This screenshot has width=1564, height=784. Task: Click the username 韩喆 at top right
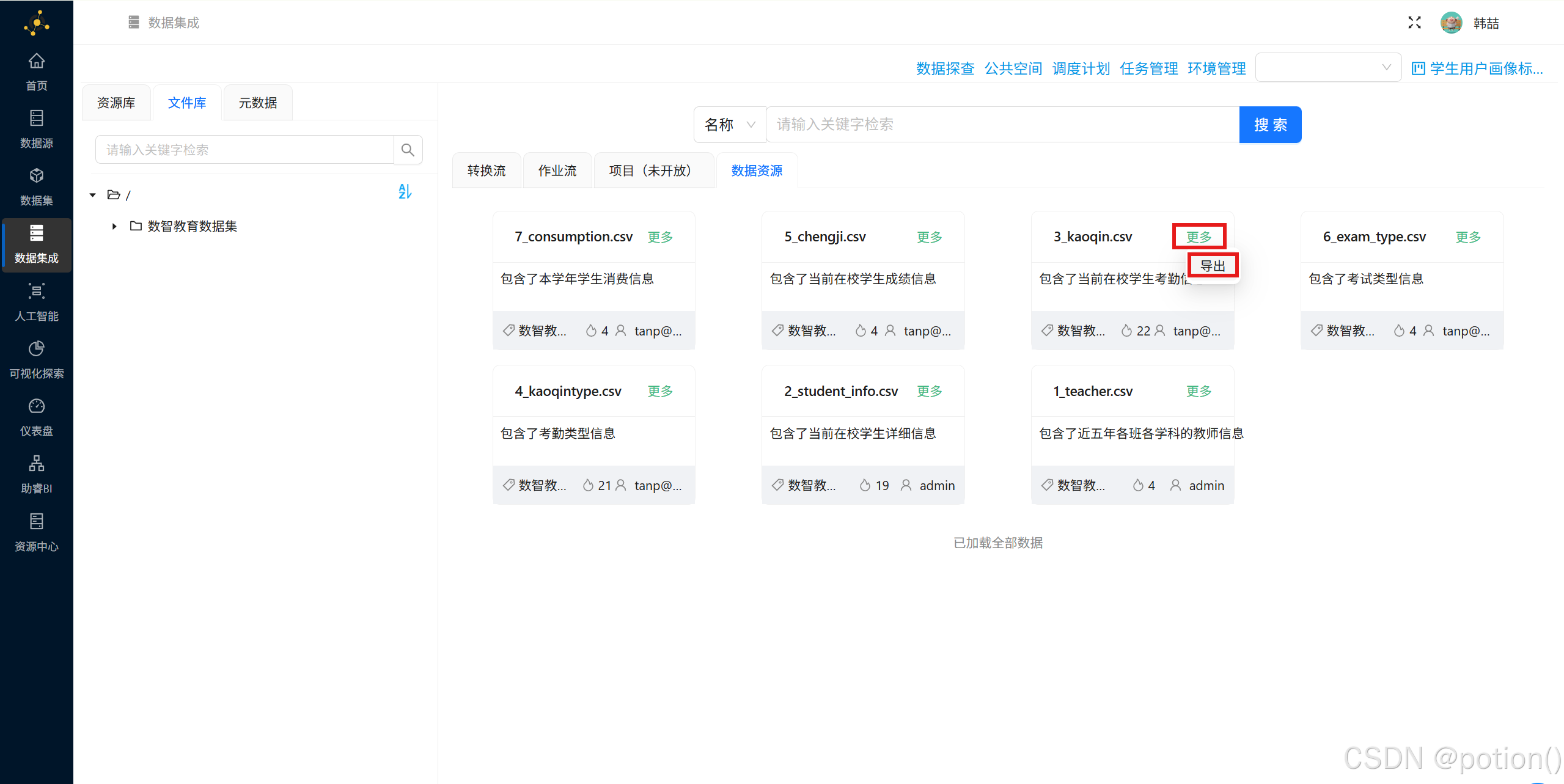(1486, 23)
